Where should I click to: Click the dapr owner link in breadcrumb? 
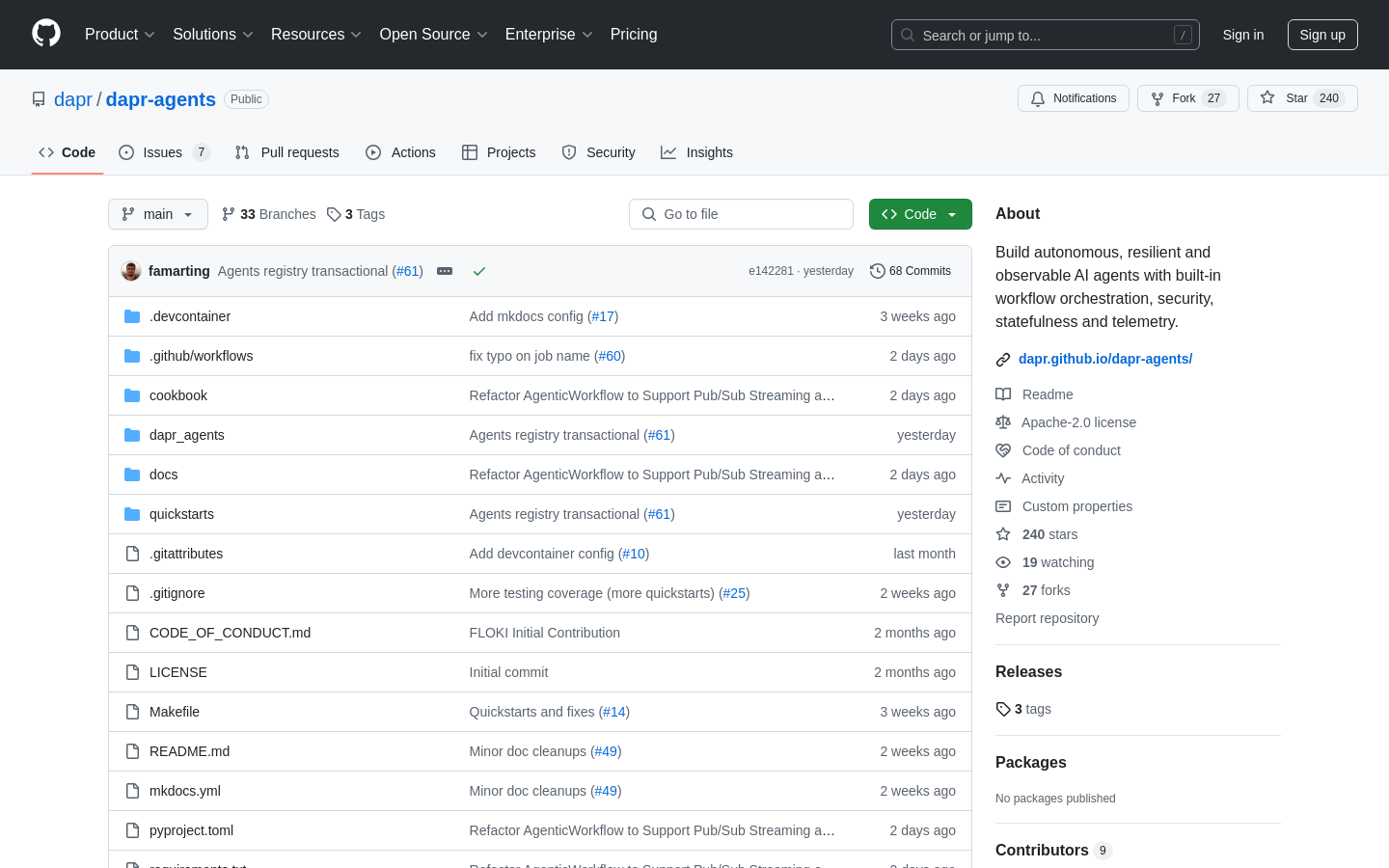pos(73,99)
